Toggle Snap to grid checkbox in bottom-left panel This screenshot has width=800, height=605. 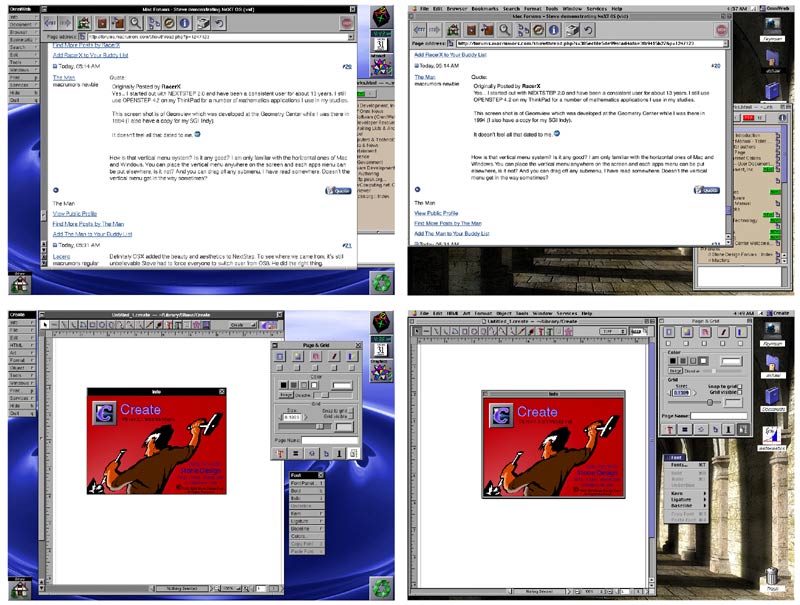351,411
